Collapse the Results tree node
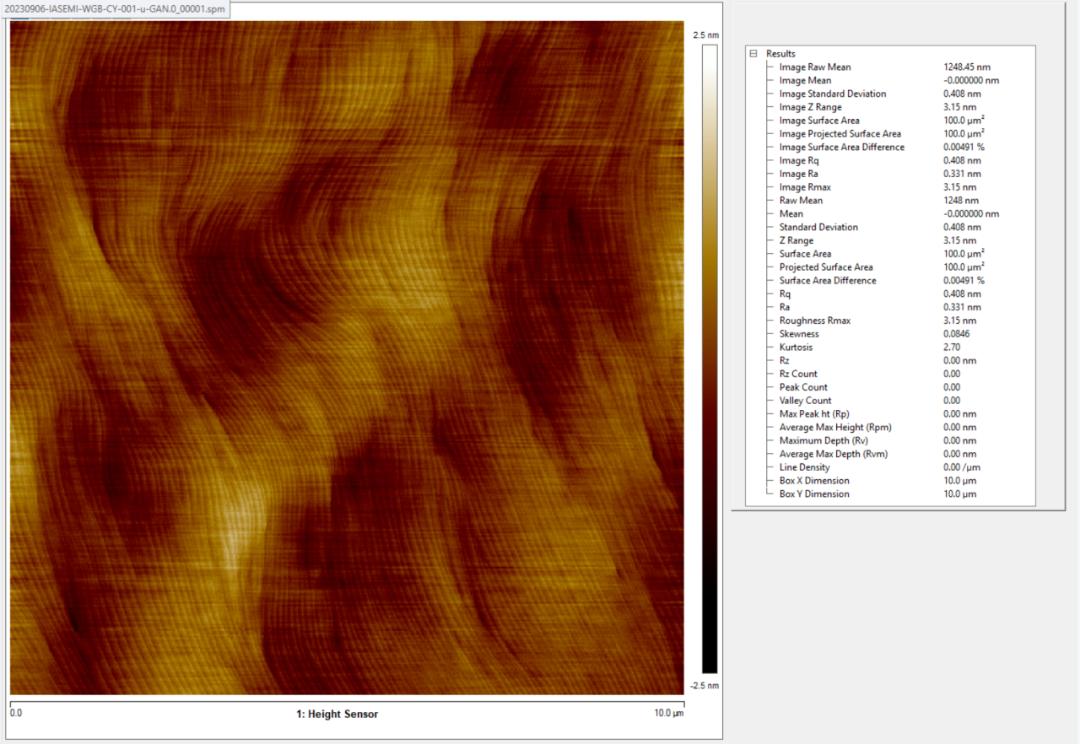 click(x=753, y=53)
